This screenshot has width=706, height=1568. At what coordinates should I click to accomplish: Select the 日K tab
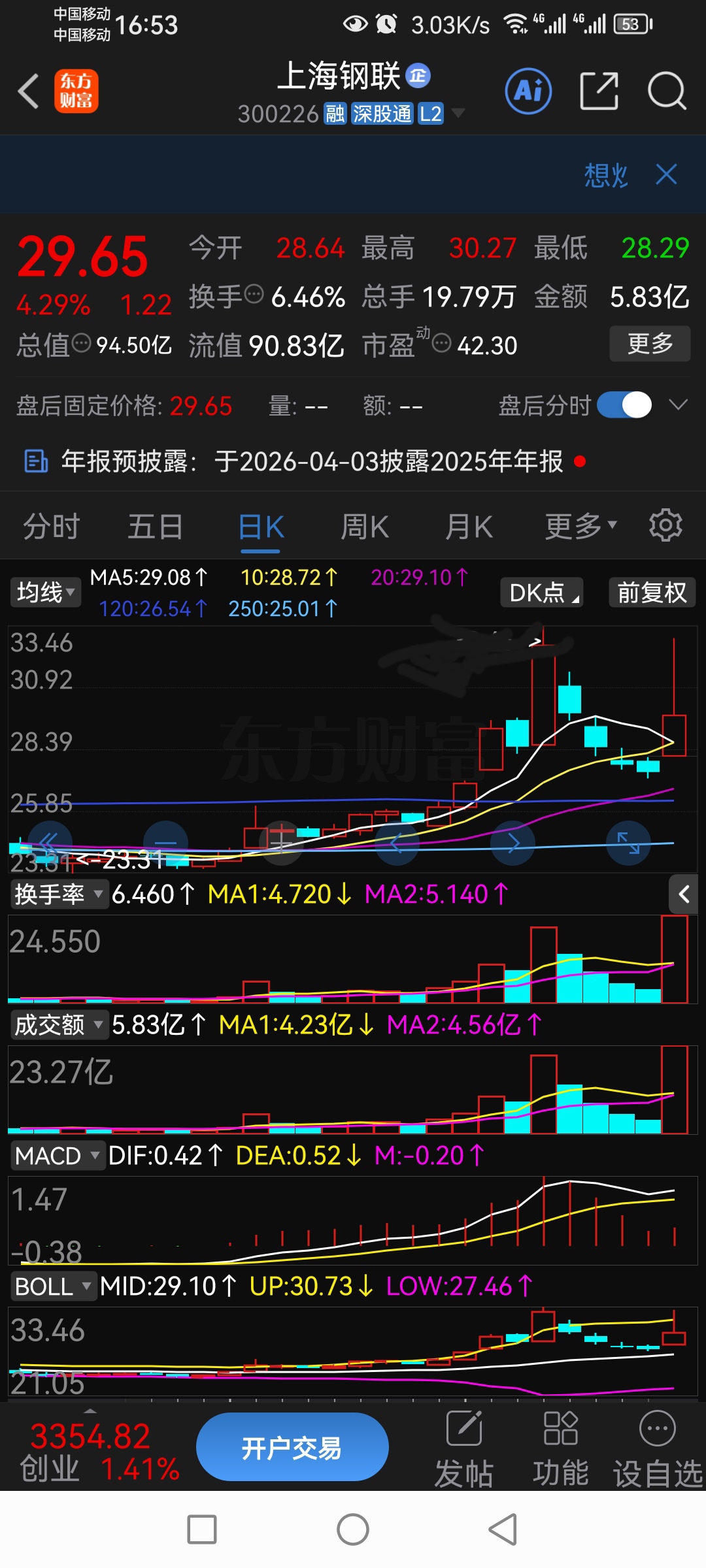261,526
